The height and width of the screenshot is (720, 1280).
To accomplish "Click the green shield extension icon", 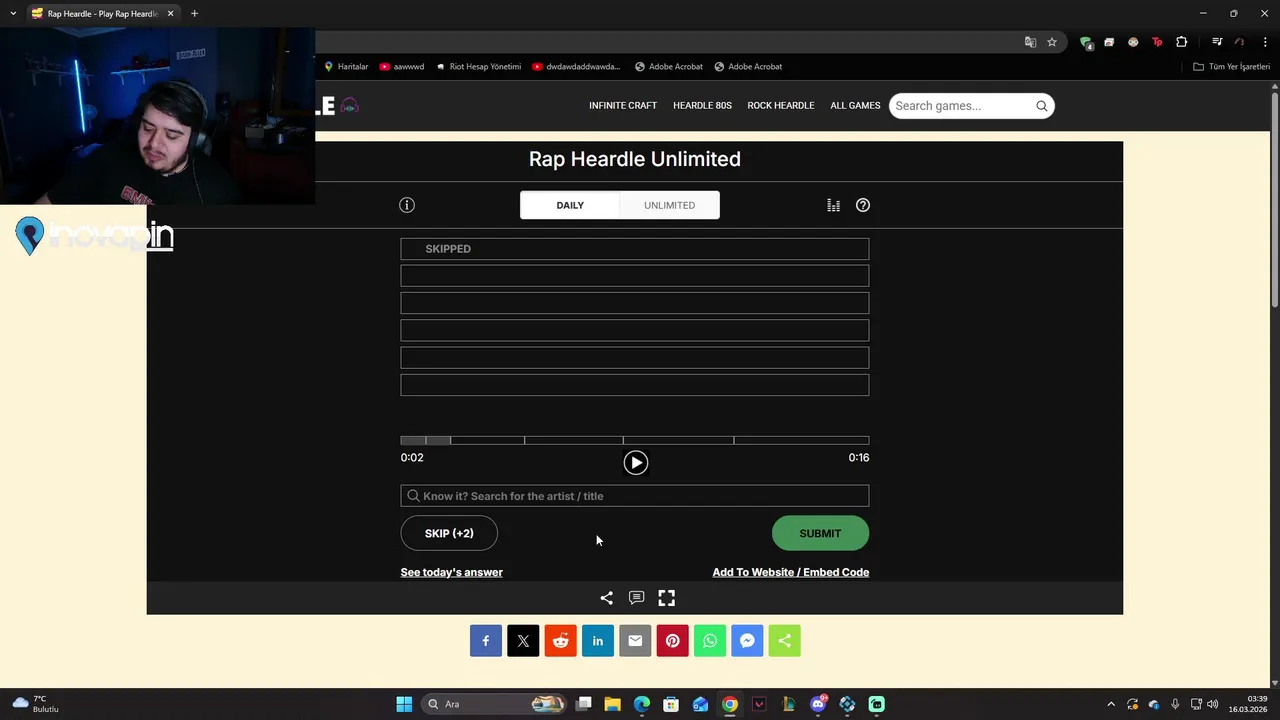I will (x=1086, y=42).
